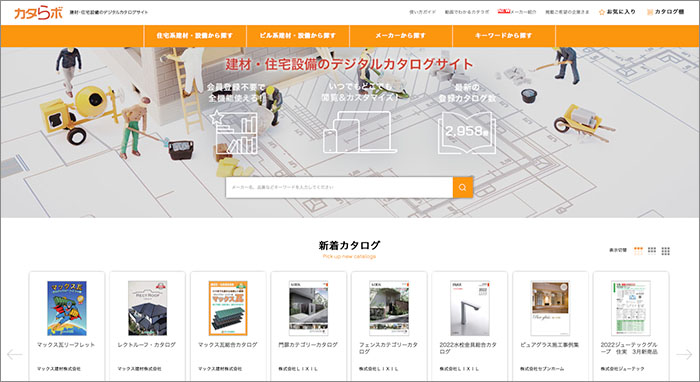
Task: Open the キーワードから探す menu item
Action: (504, 36)
